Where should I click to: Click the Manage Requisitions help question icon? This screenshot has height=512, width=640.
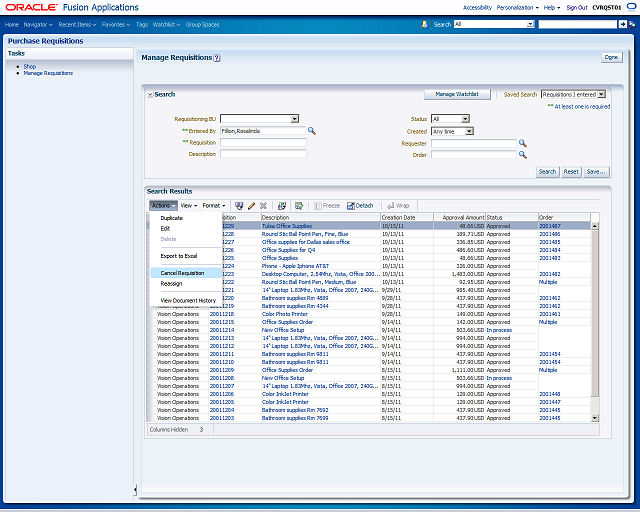217,58
